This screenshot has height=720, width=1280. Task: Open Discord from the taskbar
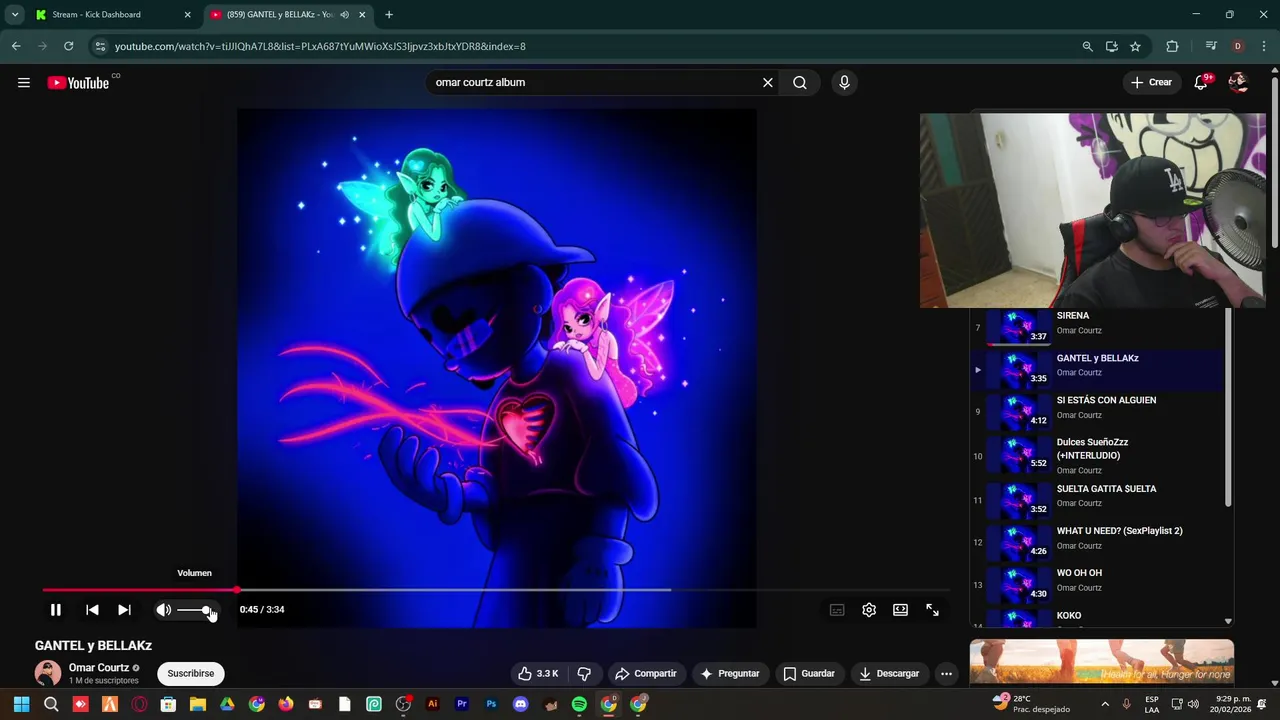click(x=520, y=704)
